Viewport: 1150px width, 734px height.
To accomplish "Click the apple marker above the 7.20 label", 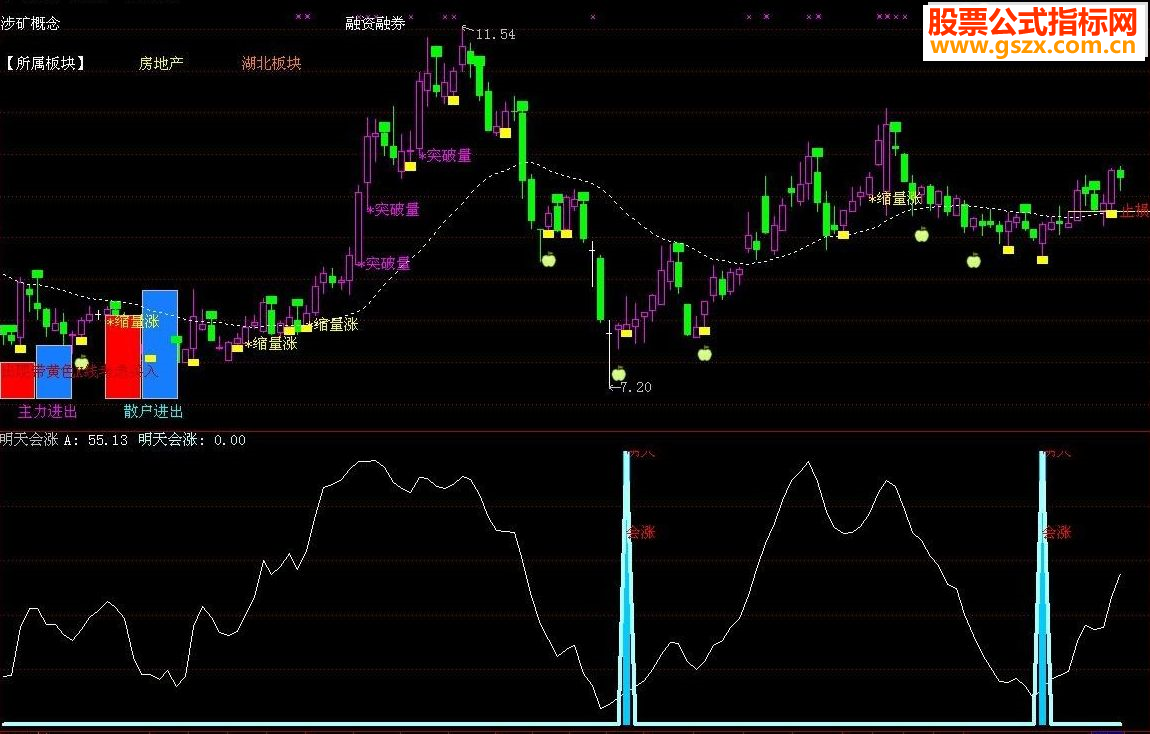I will coord(619,373).
